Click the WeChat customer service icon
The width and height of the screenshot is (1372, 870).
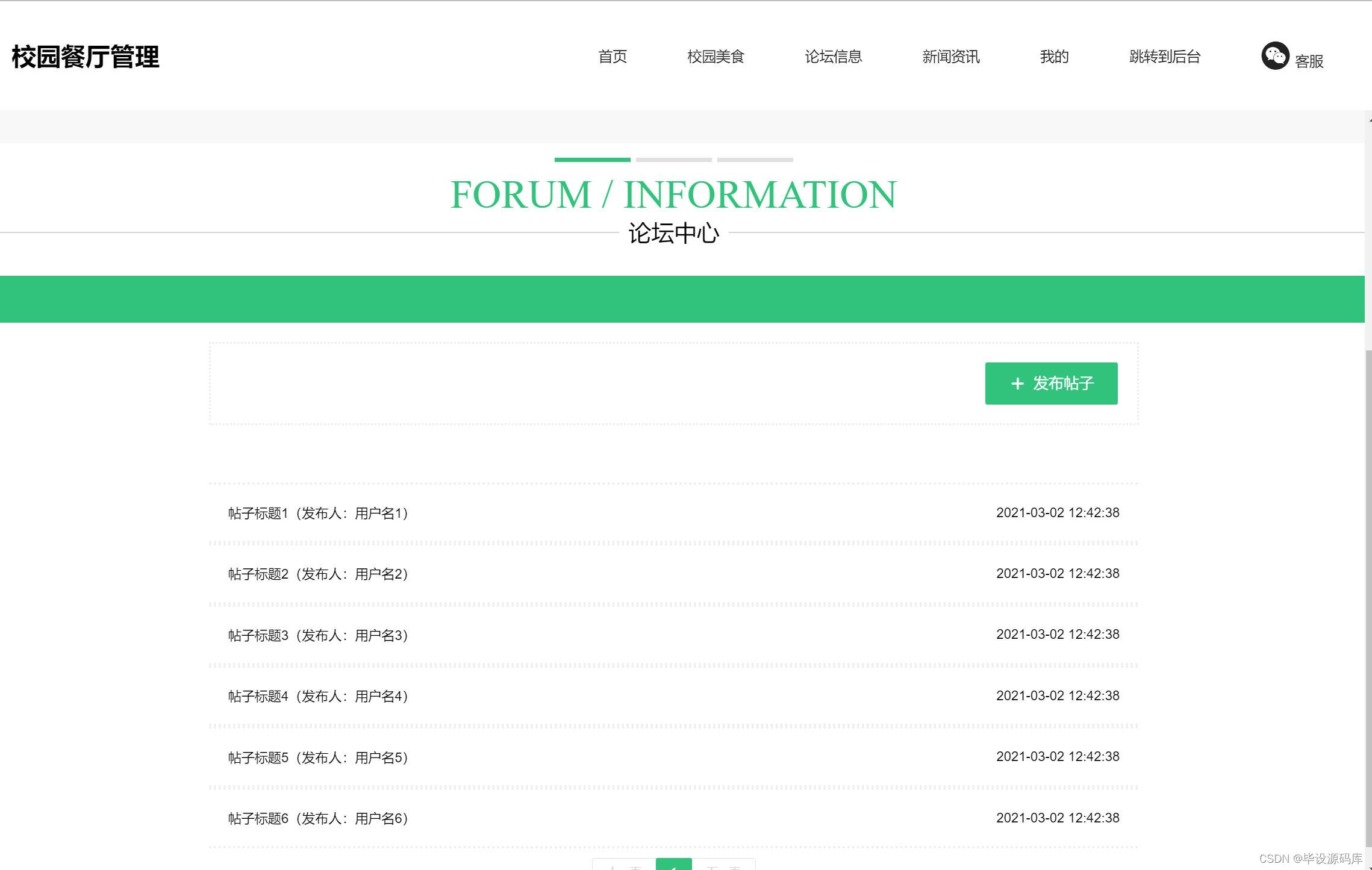[x=1274, y=56]
